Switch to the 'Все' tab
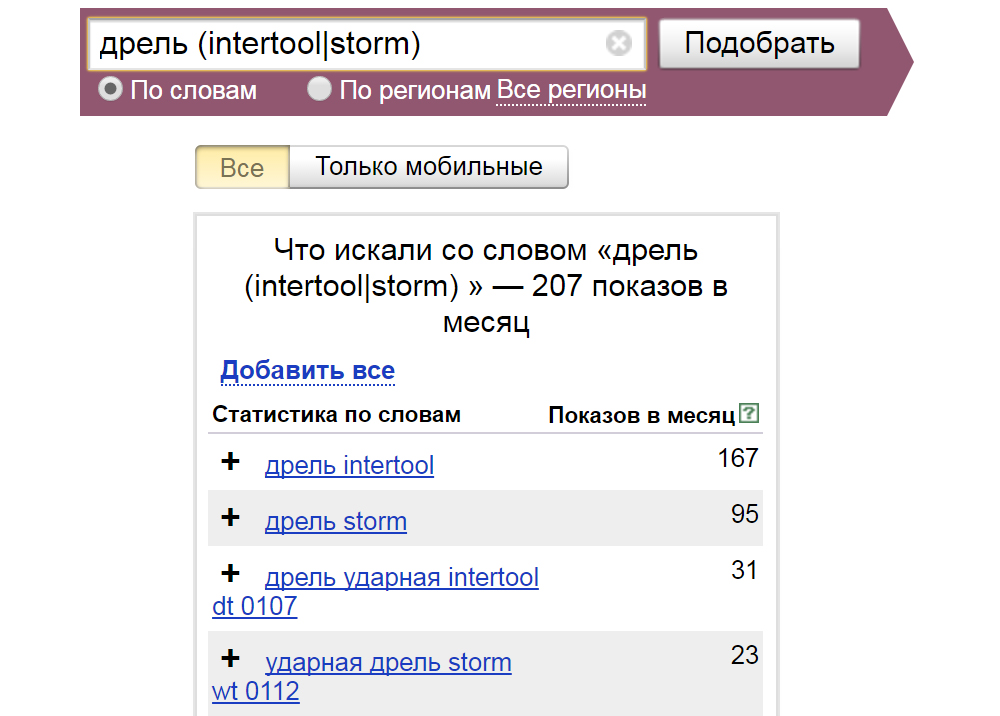The image size is (1000, 716). coord(242,167)
